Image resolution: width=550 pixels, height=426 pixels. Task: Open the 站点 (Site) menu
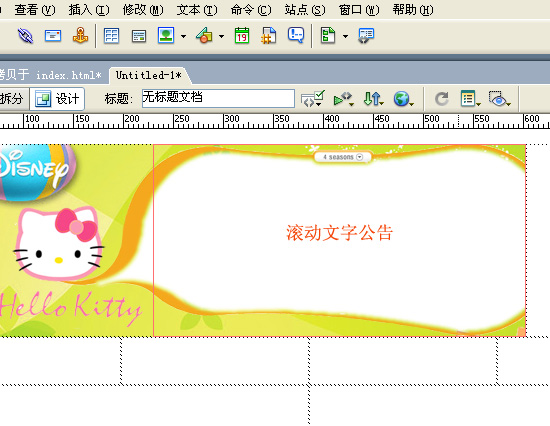pos(305,10)
